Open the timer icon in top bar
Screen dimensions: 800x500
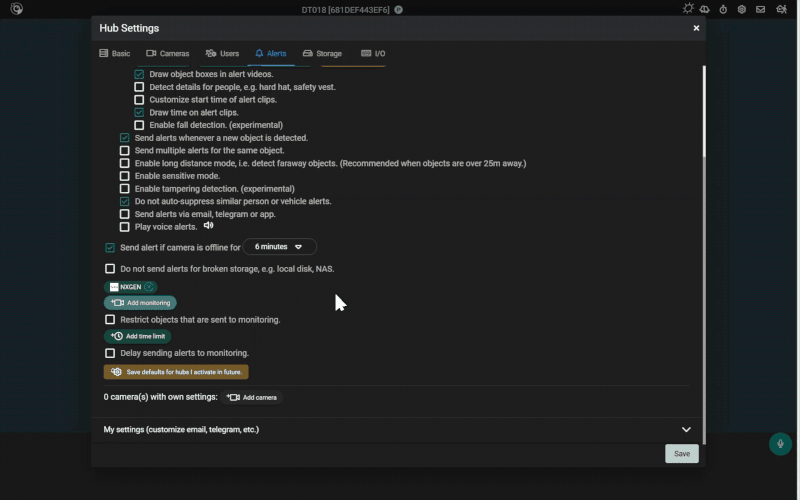coord(723,9)
